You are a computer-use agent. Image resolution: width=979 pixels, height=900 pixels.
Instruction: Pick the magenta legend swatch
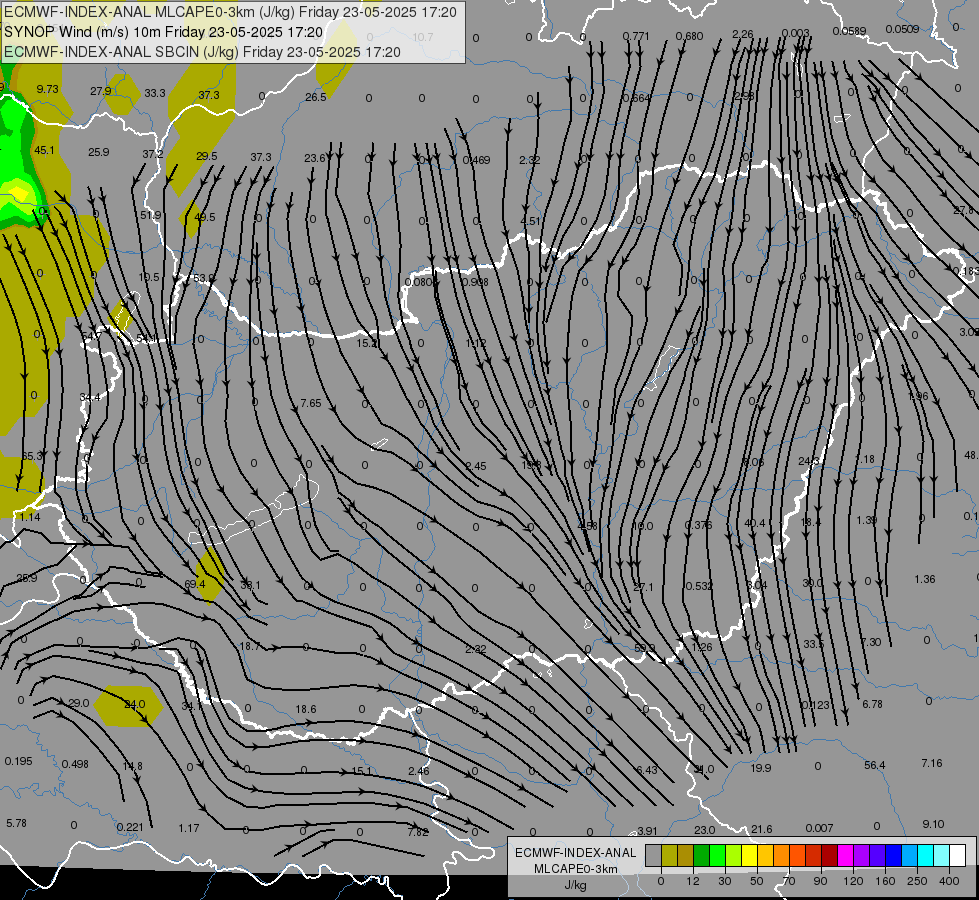click(x=845, y=856)
